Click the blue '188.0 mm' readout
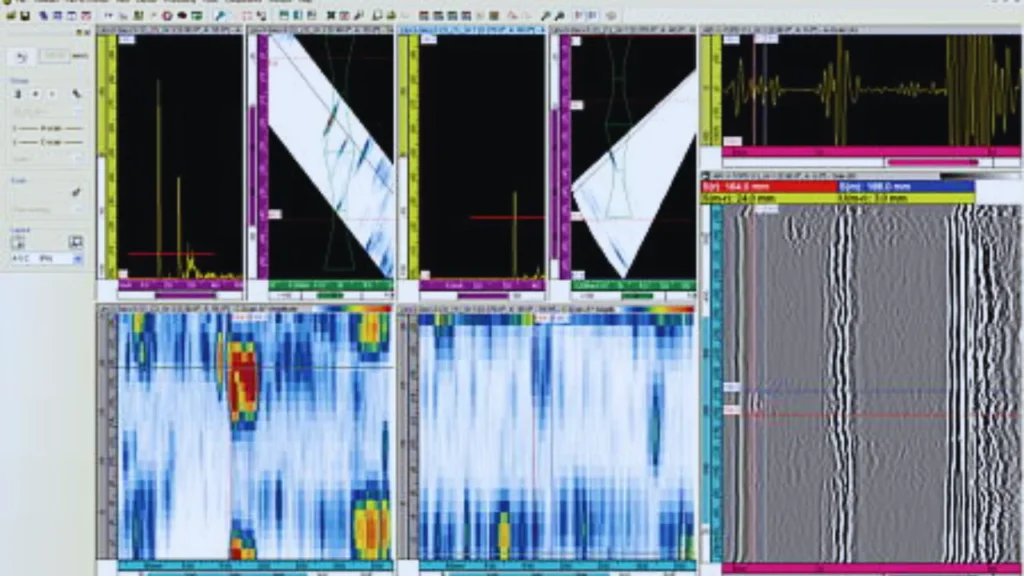Image resolution: width=1024 pixels, height=576 pixels. pos(906,187)
